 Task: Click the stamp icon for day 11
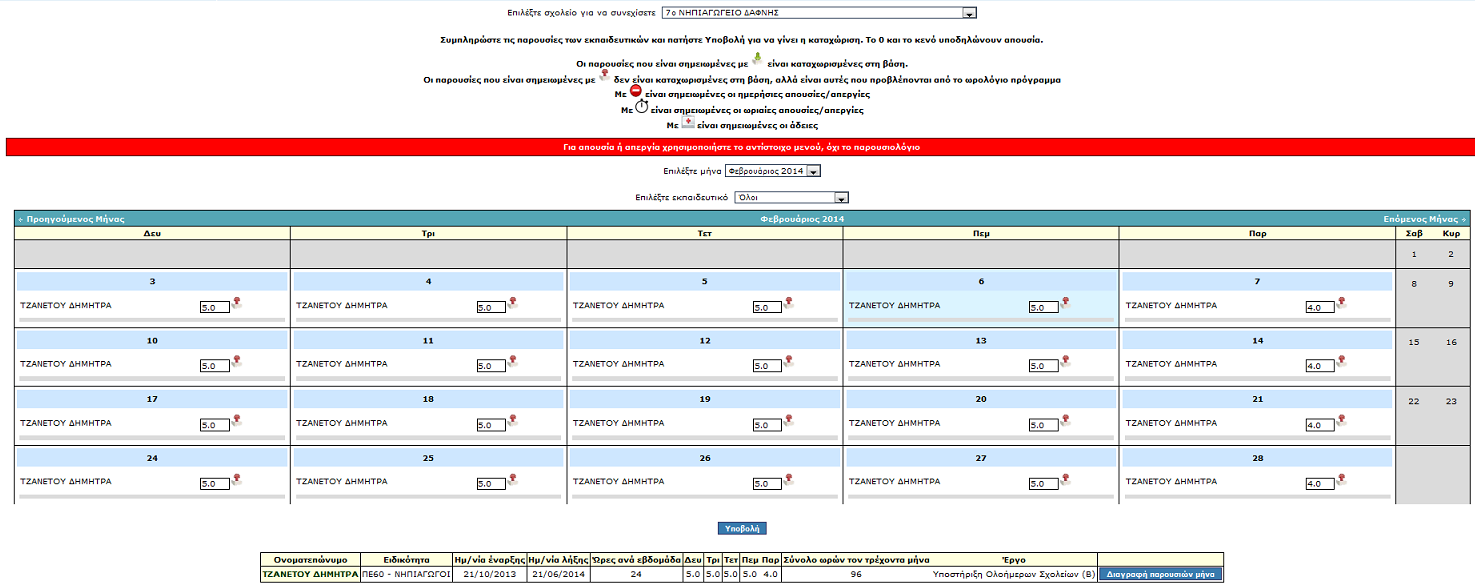tap(514, 362)
